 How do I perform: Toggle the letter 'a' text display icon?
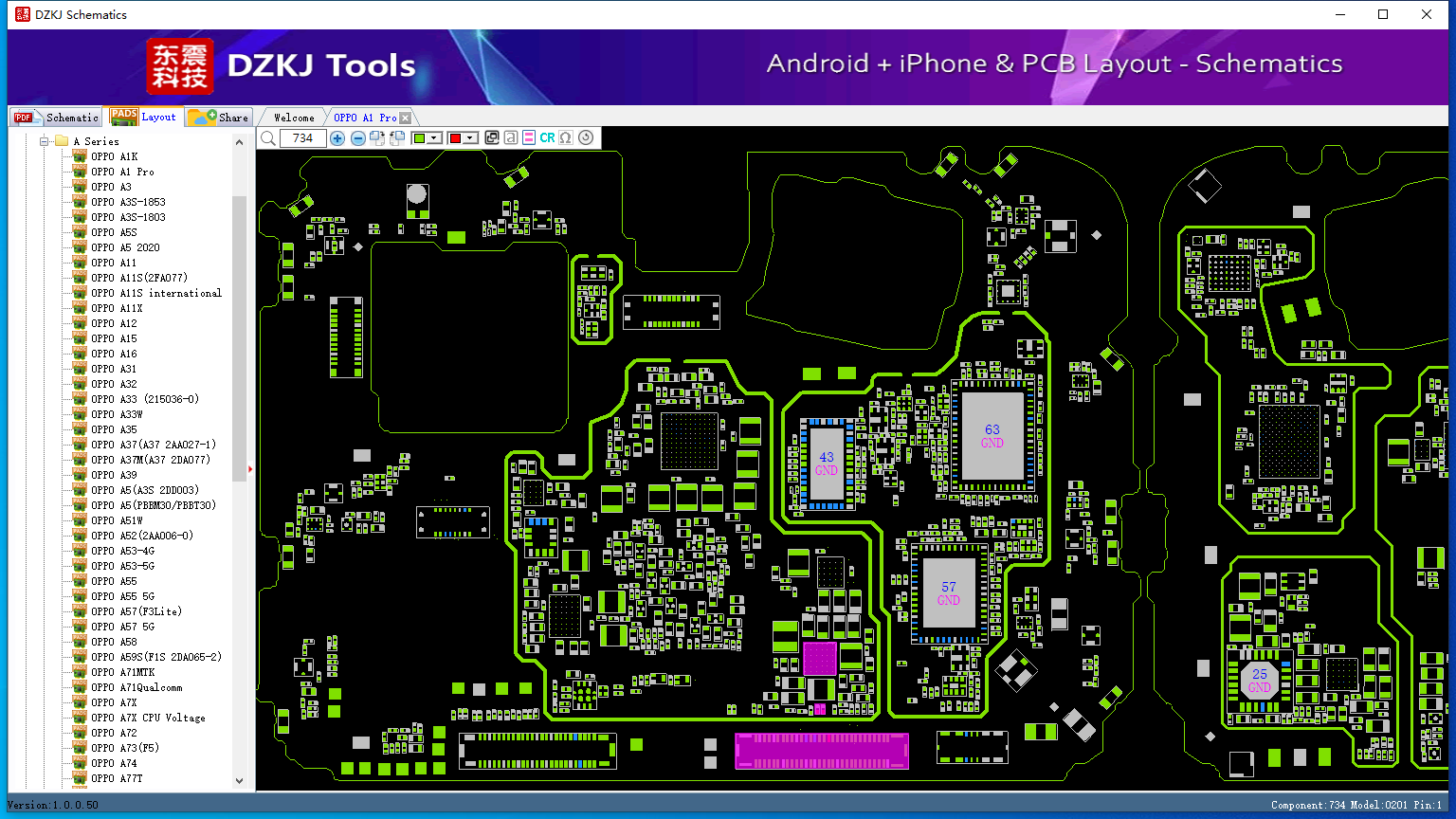click(x=510, y=138)
